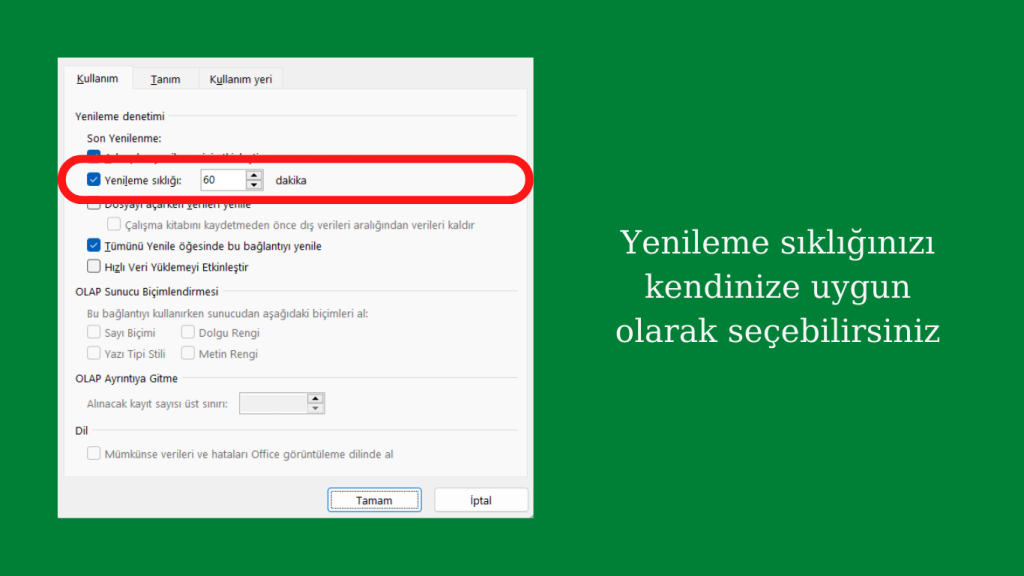The height and width of the screenshot is (576, 1024).
Task: Toggle the Yenileme sıklığı checkbox
Action: click(x=94, y=180)
